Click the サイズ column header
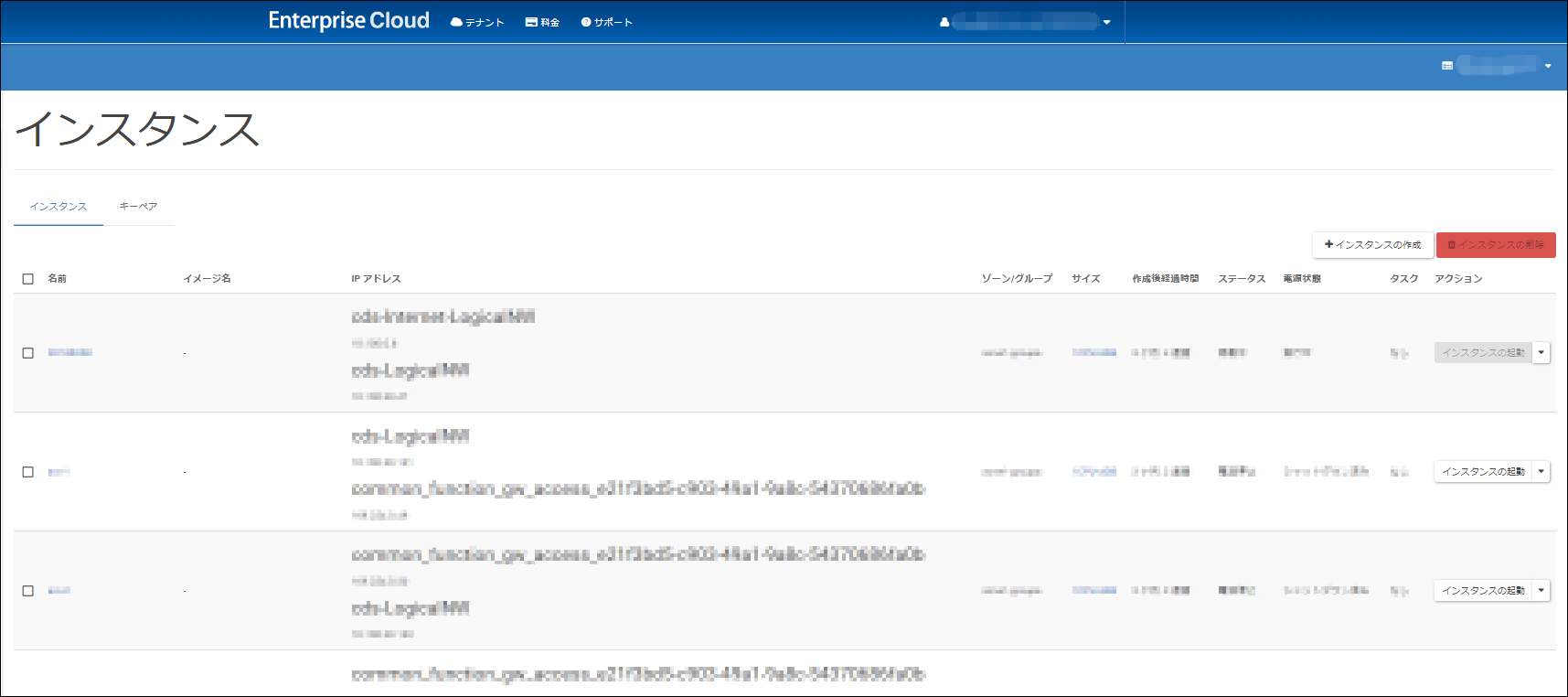The height and width of the screenshot is (697, 1568). [1086, 279]
